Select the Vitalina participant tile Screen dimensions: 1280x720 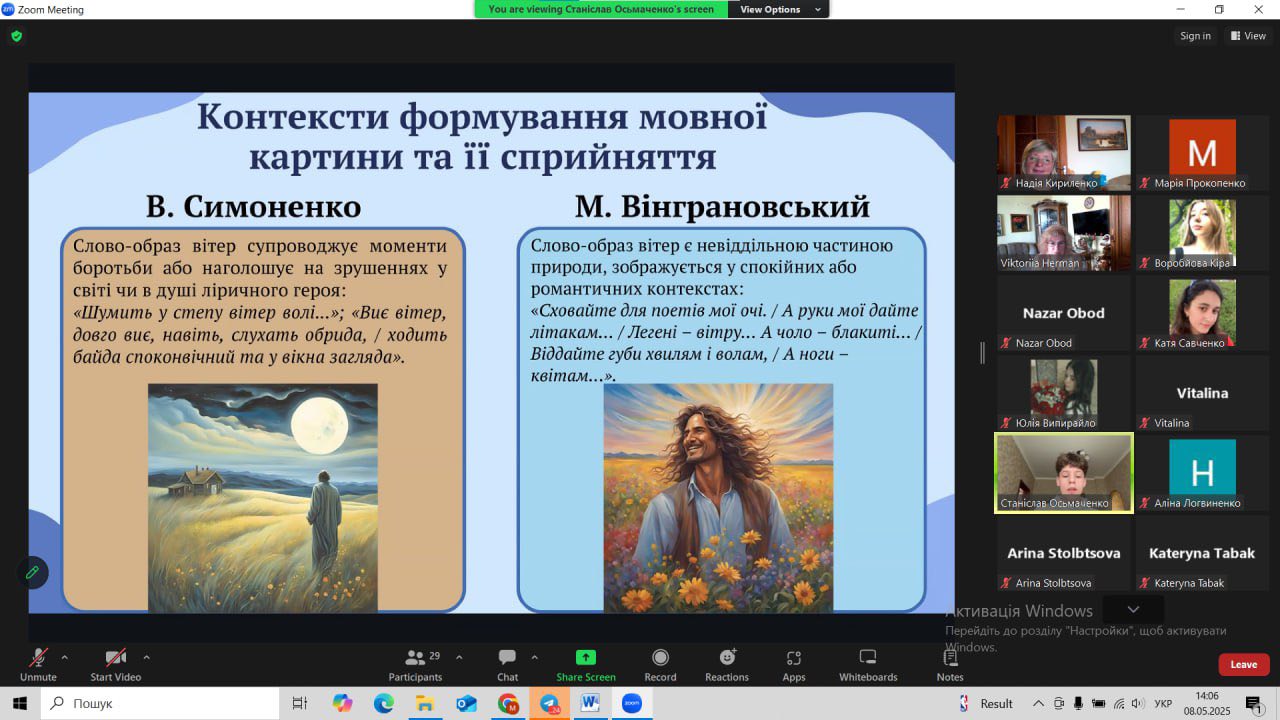coord(1202,393)
